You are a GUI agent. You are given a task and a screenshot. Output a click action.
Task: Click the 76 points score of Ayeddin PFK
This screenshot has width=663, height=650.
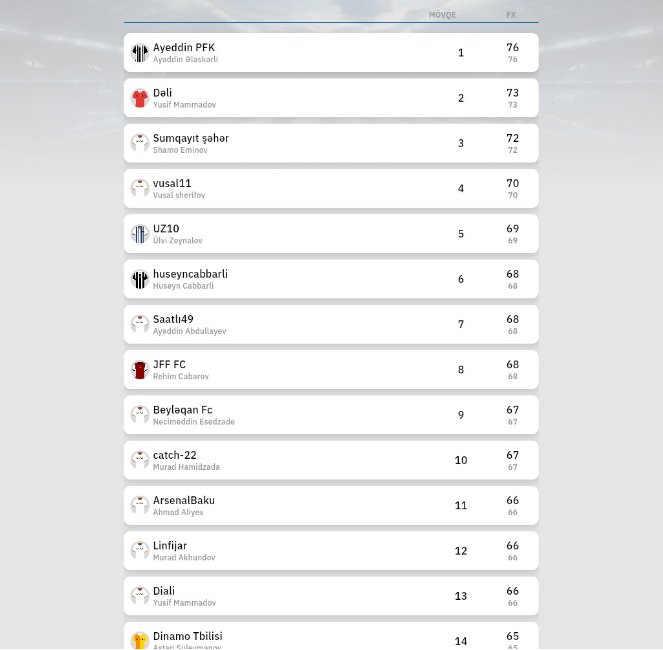[x=512, y=47]
